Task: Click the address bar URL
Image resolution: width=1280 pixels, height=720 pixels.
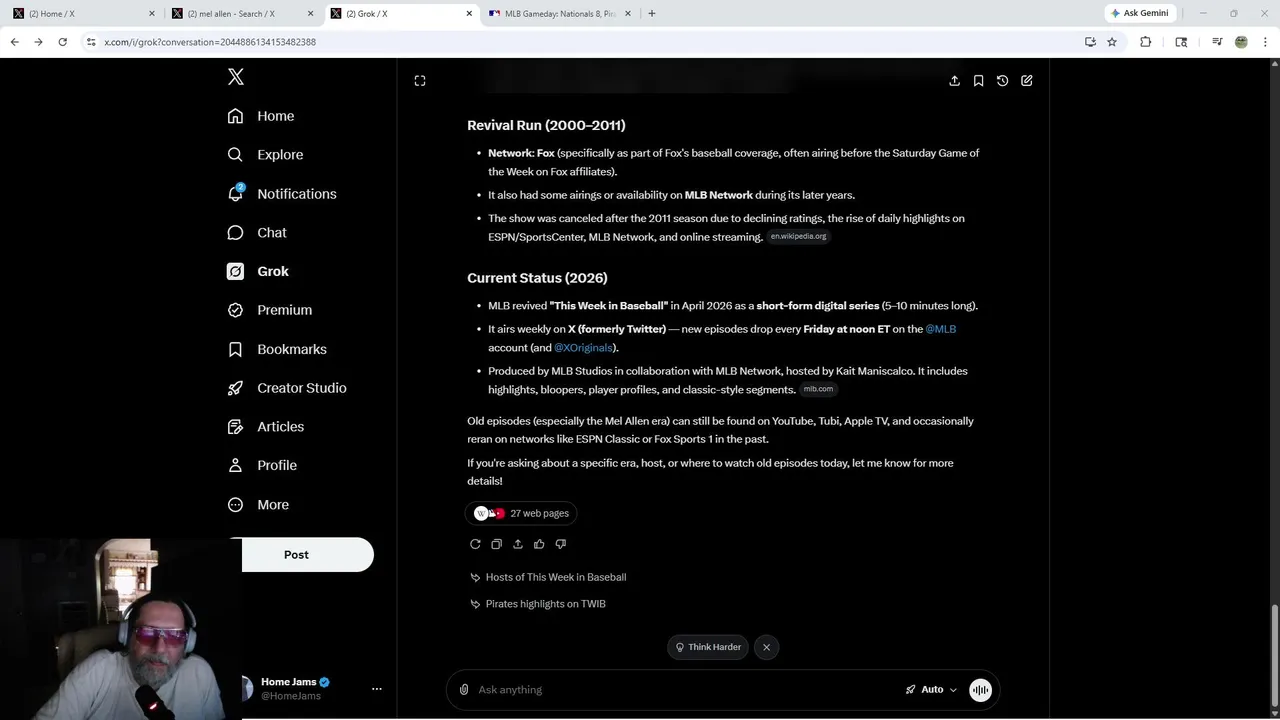Action: click(x=210, y=42)
